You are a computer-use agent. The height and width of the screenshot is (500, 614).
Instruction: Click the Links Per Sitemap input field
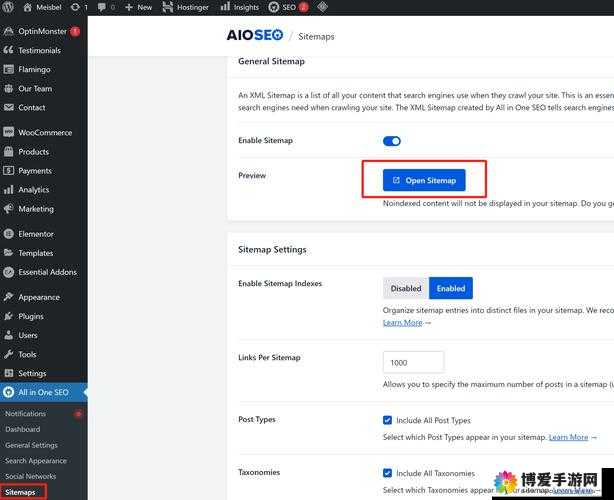pyautogui.click(x=414, y=362)
